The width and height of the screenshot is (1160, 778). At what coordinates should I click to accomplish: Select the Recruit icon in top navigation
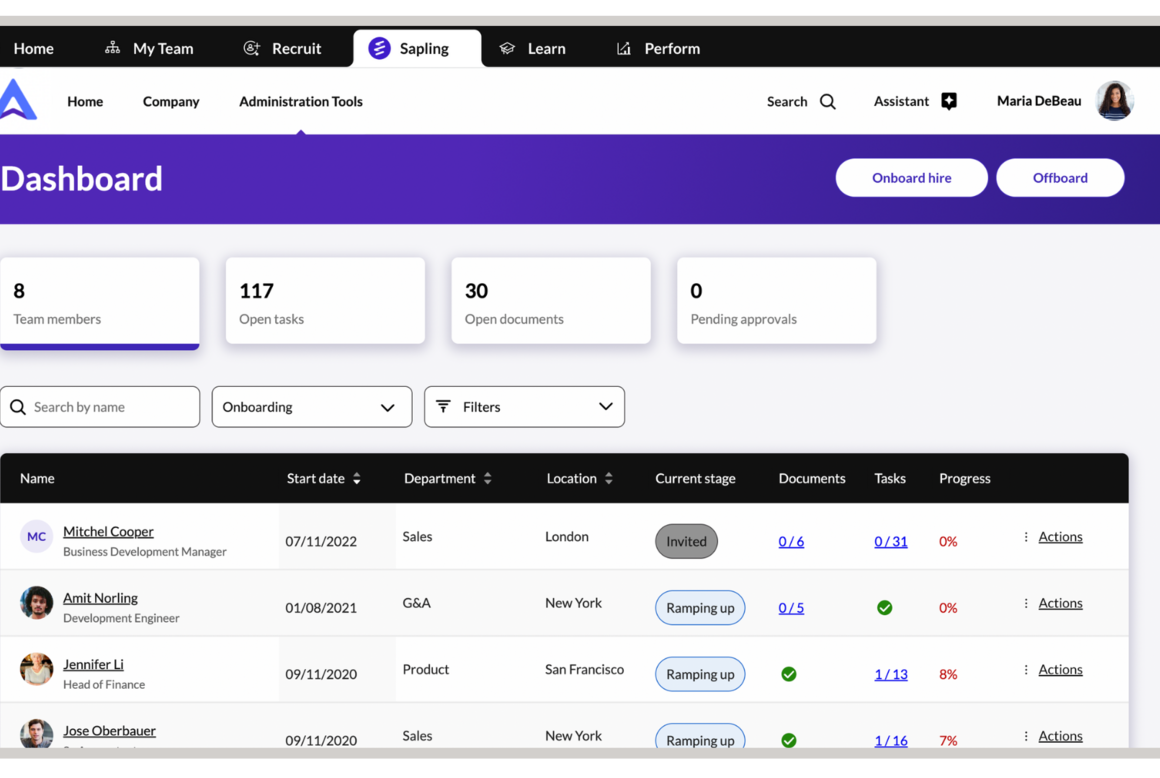coord(250,47)
